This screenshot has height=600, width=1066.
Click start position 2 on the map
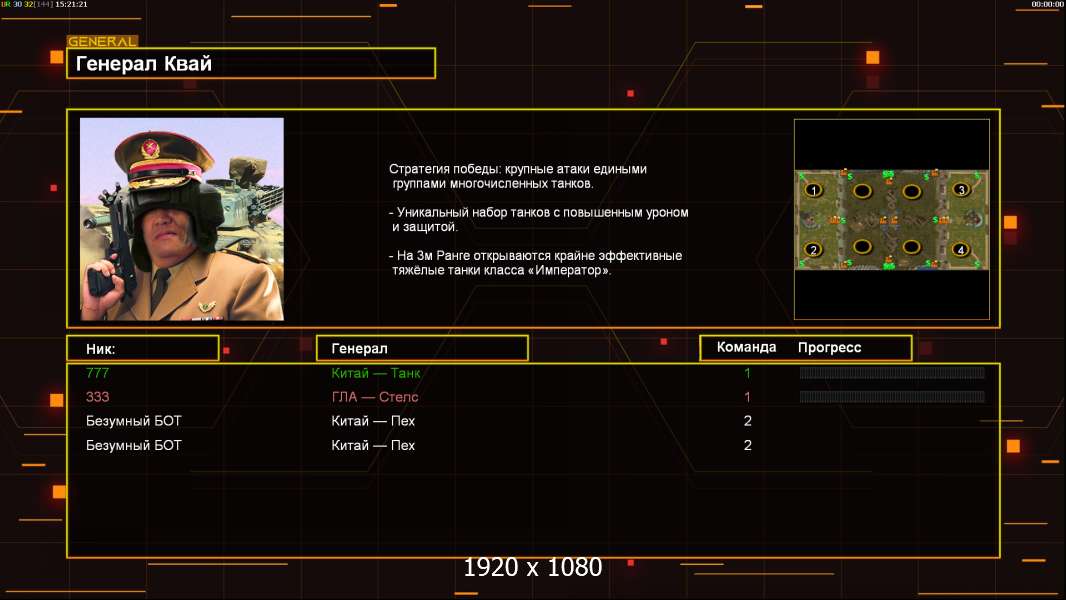click(814, 249)
